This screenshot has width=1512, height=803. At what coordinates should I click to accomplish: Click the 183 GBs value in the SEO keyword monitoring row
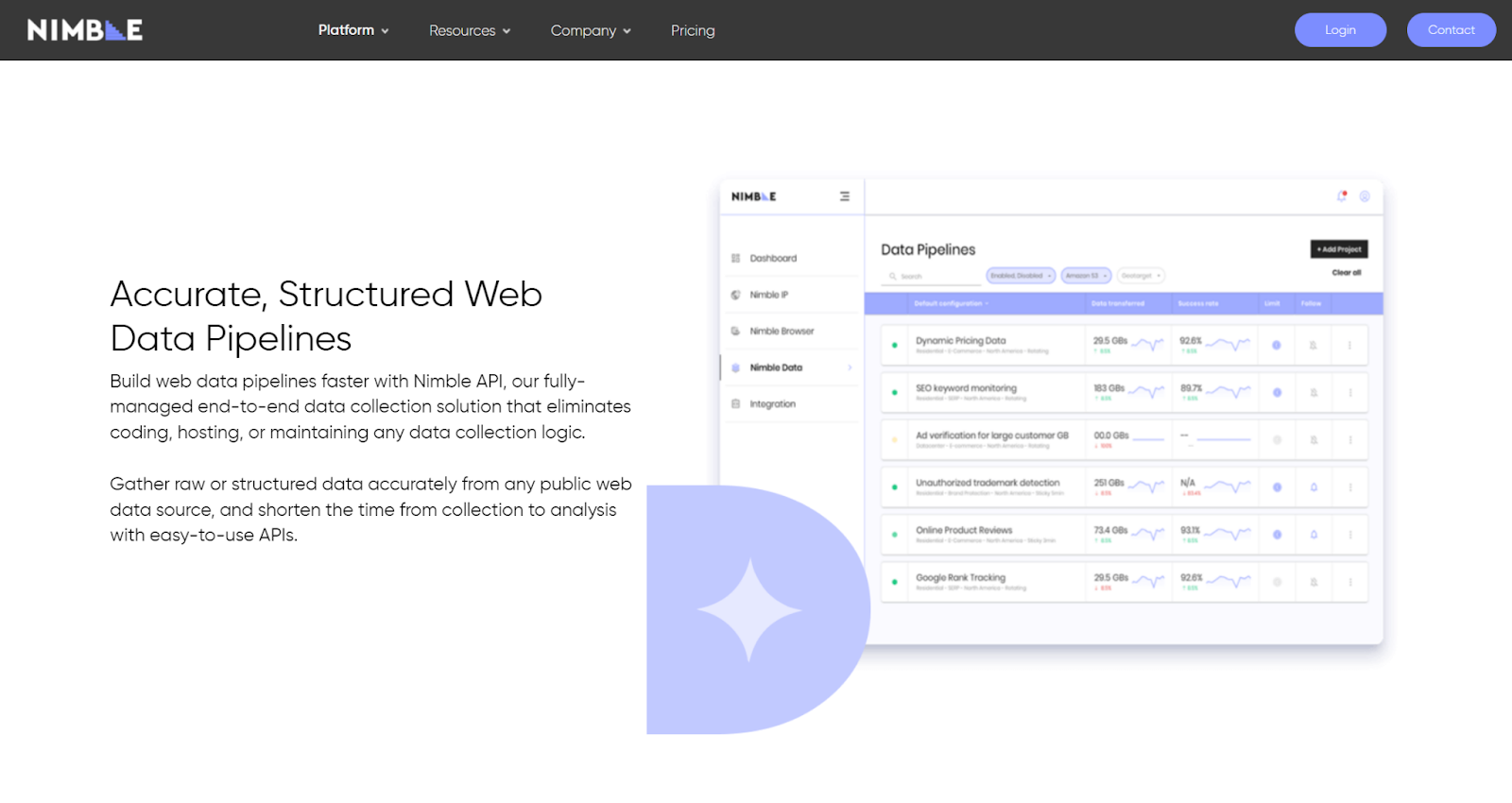pyautogui.click(x=1108, y=387)
